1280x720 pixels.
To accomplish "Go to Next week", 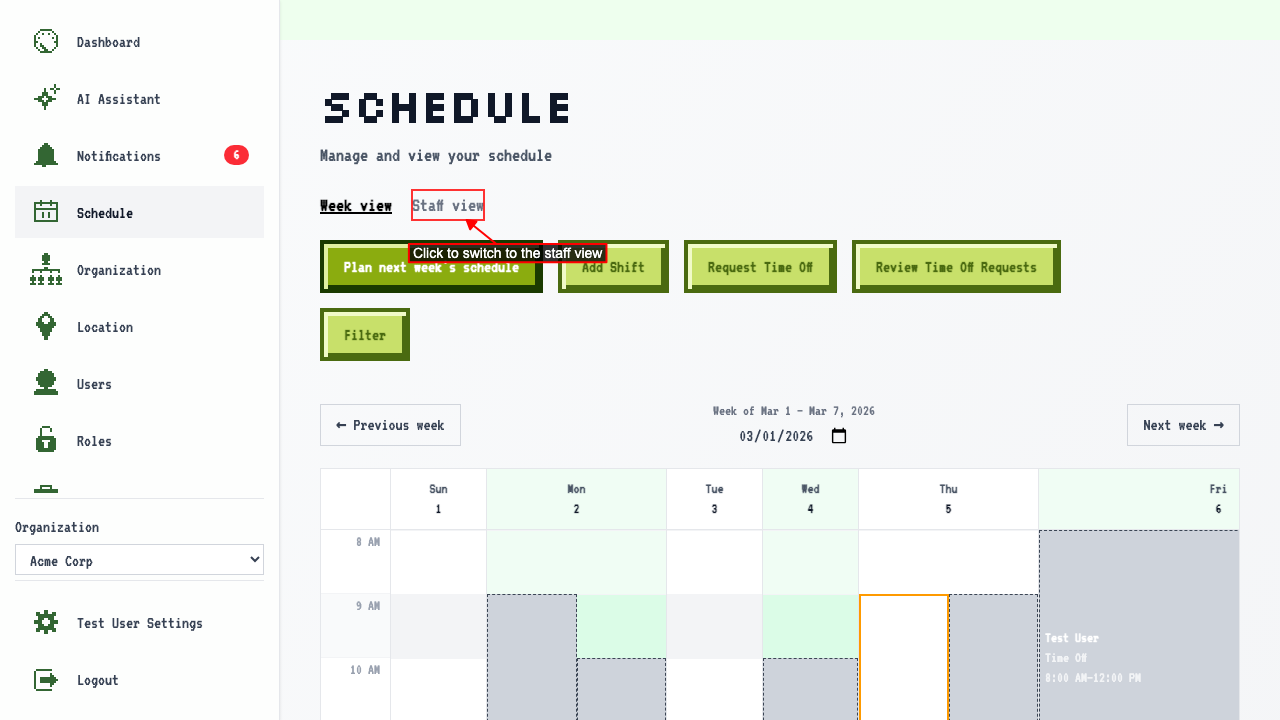I will 1183,425.
